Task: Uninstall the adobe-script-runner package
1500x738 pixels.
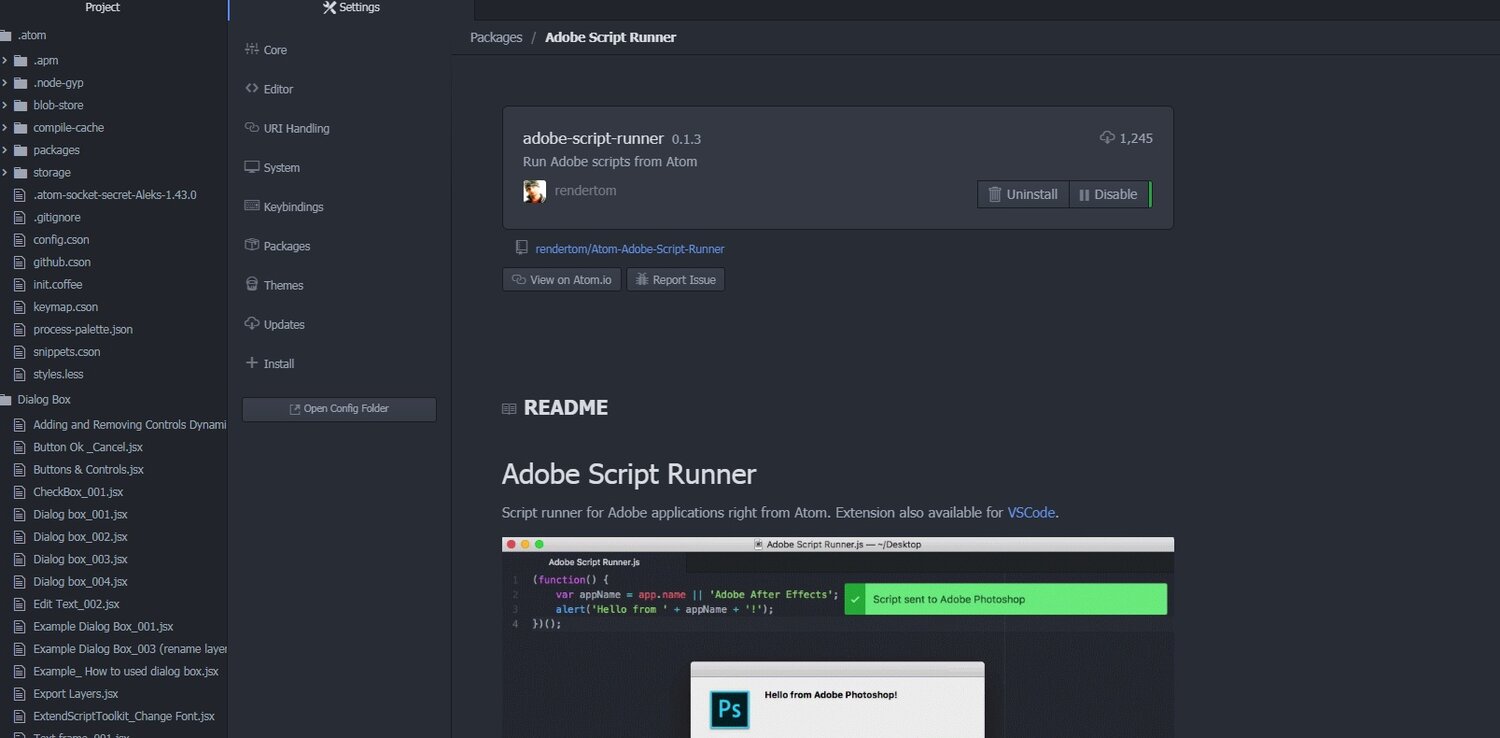Action: (x=1023, y=195)
